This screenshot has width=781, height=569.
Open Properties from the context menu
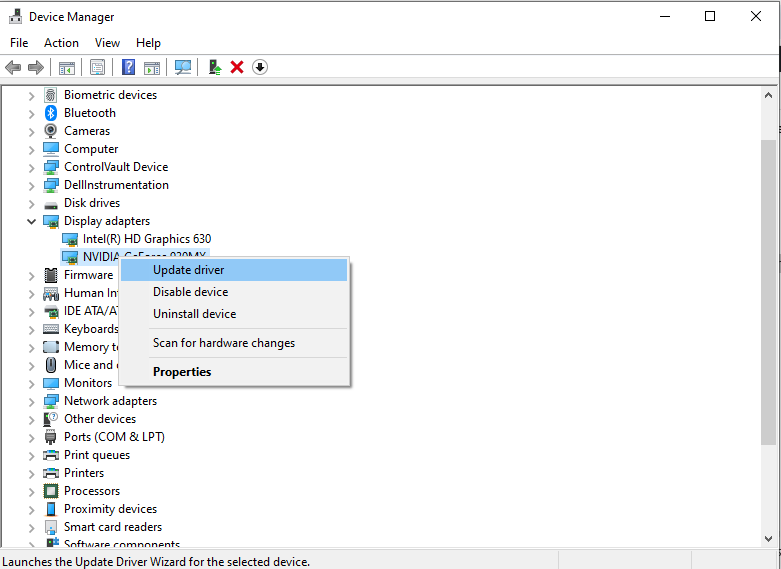(234, 372)
